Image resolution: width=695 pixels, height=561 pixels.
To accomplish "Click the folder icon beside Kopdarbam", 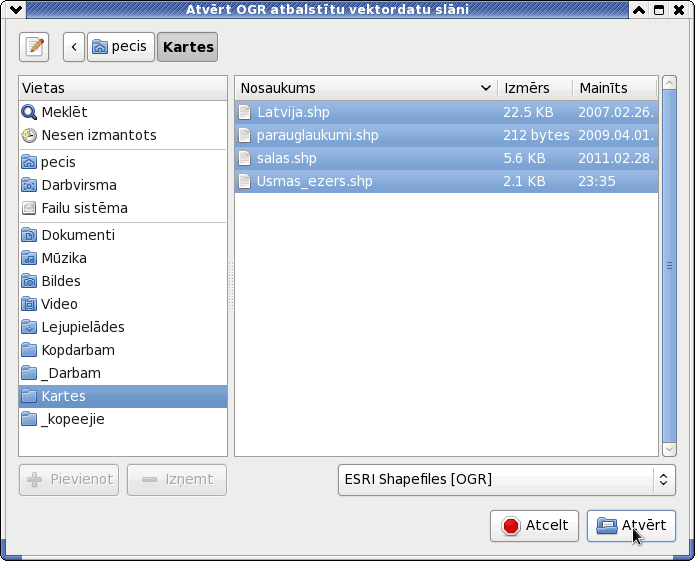I will (x=29, y=350).
